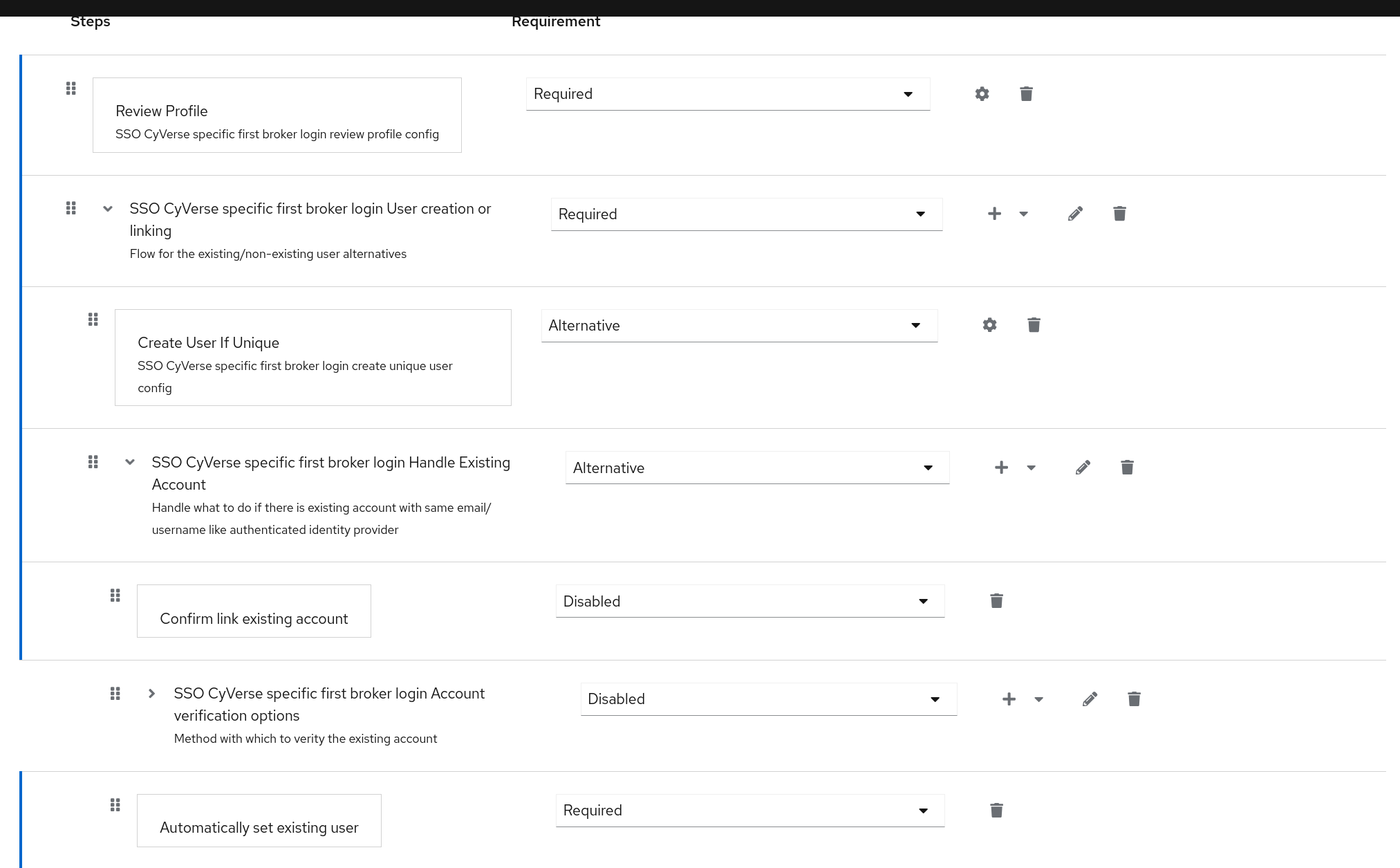This screenshot has width=1400, height=868.
Task: Add a step to User creation or linking flow
Action: 994,214
